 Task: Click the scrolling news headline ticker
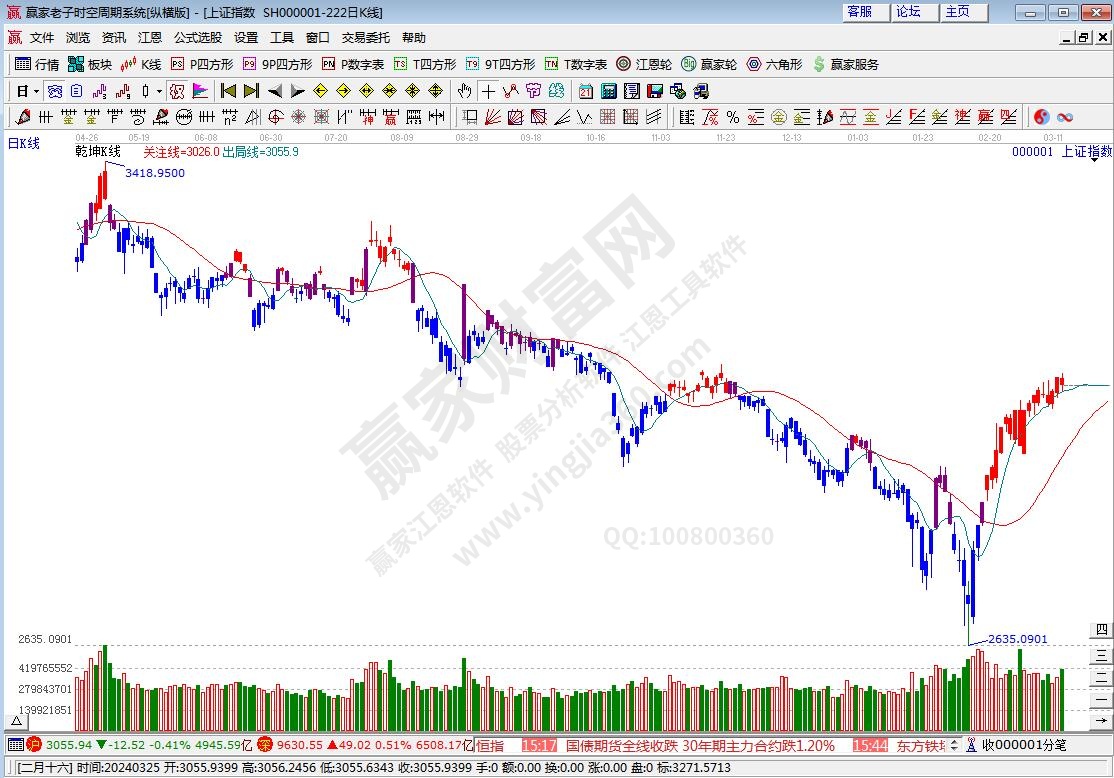pos(700,745)
